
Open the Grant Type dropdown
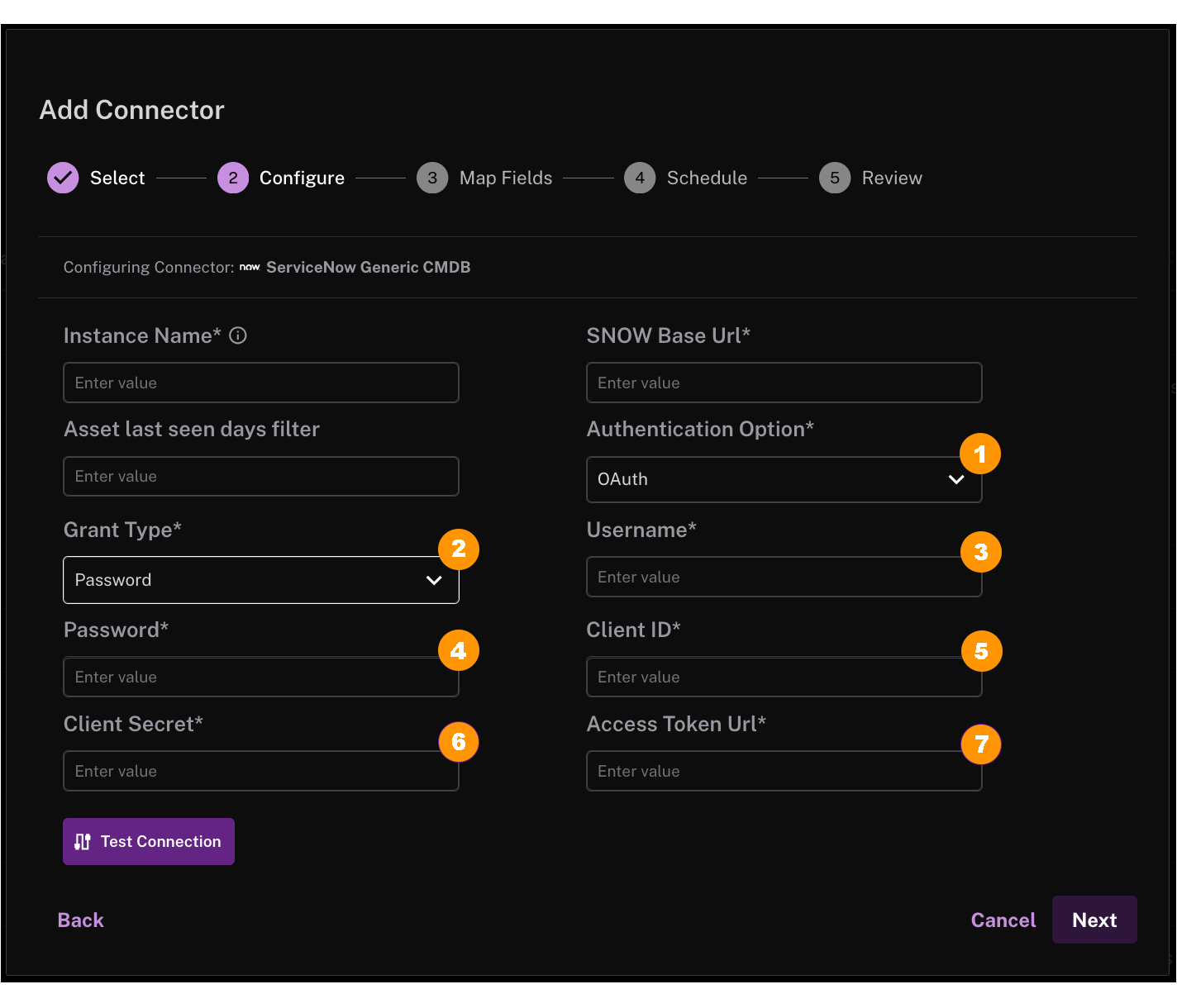click(261, 580)
